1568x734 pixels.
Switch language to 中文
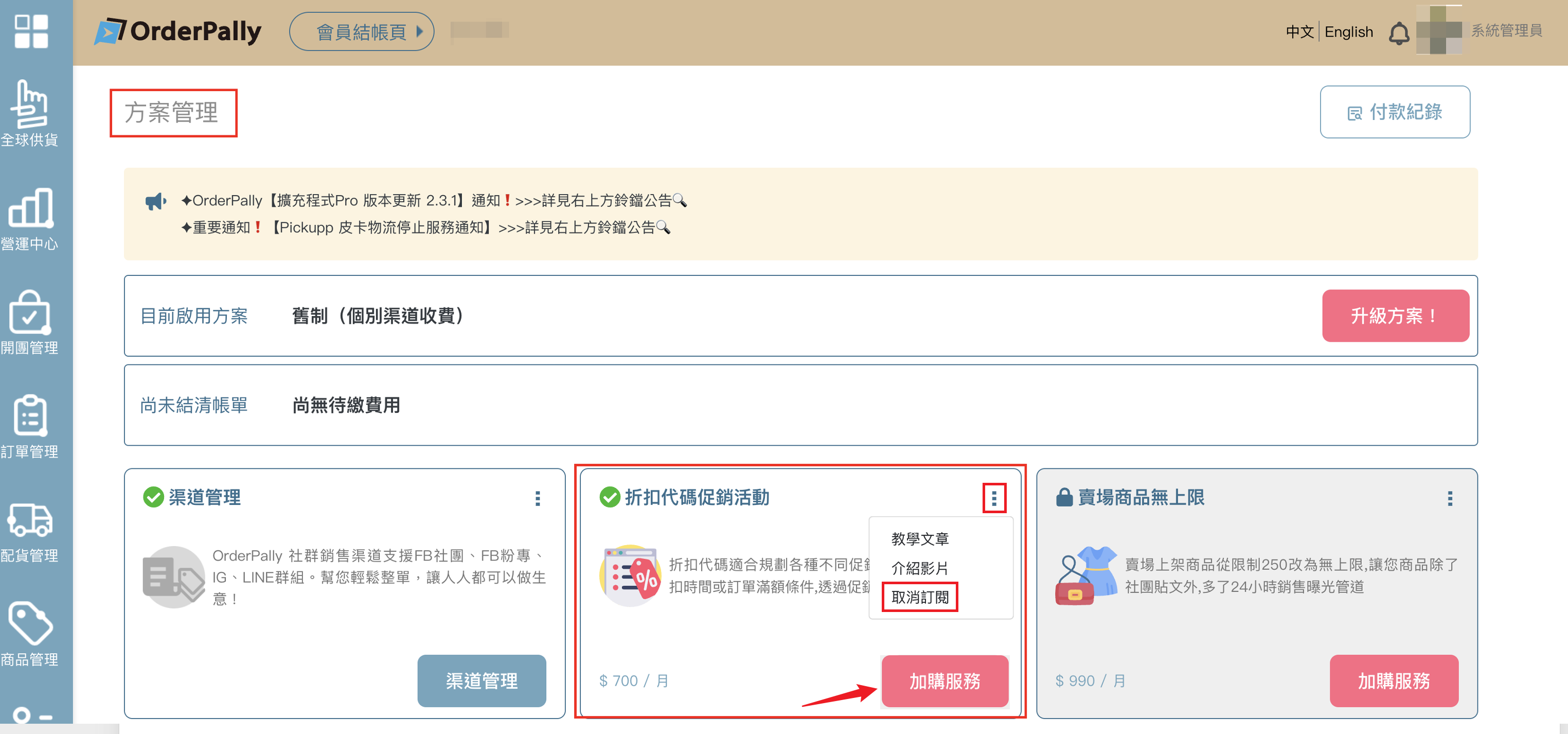1299,32
